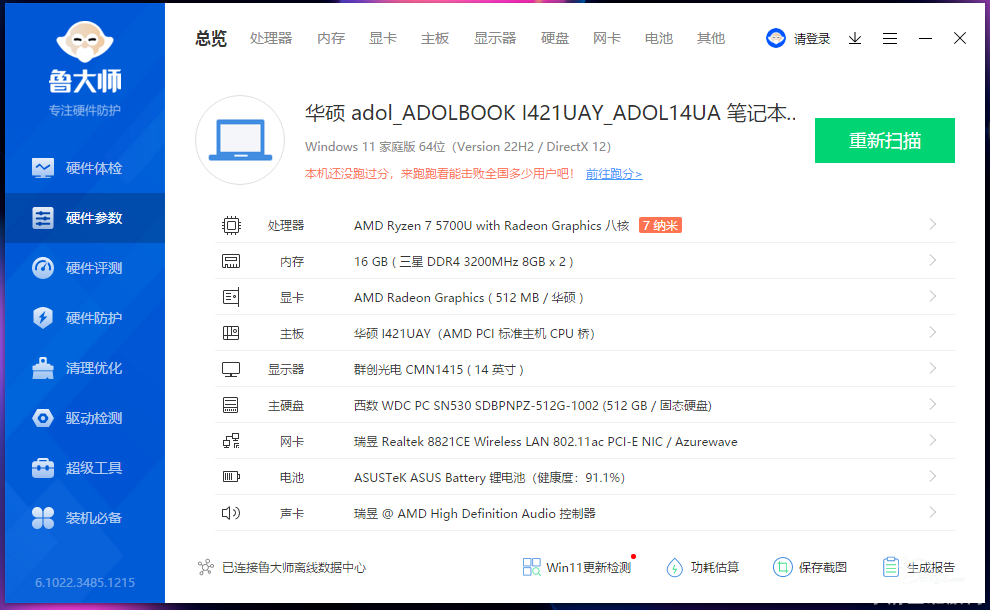Click 请登录 to sign in
Image resolution: width=990 pixels, height=610 pixels.
click(x=812, y=39)
